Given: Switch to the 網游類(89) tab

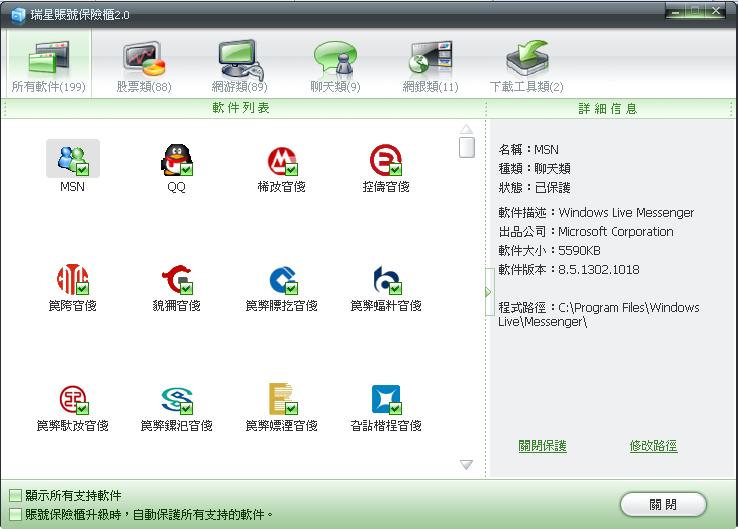Looking at the screenshot, I should coord(240,65).
